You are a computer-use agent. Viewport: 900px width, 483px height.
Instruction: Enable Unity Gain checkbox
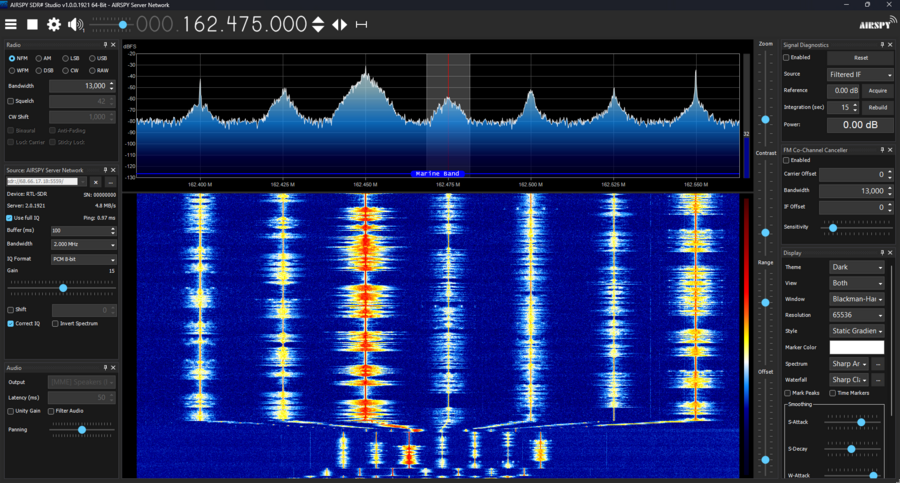point(10,411)
